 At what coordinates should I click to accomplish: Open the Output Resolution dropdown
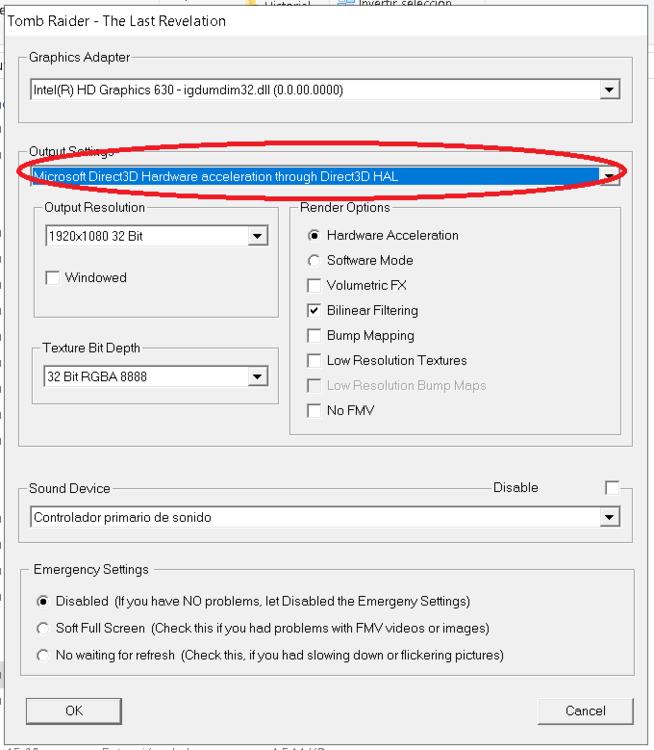(x=257, y=236)
